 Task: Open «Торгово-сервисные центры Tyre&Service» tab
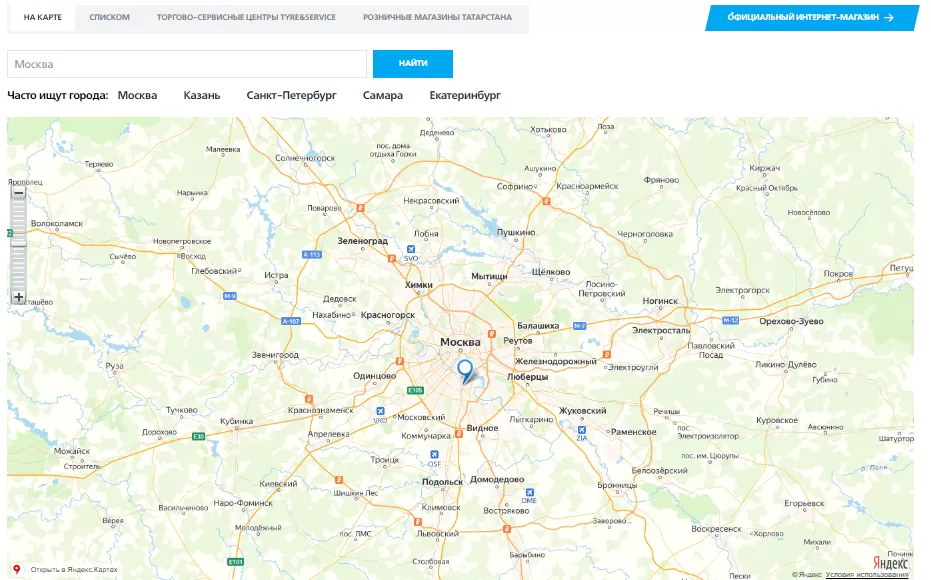click(x=246, y=18)
